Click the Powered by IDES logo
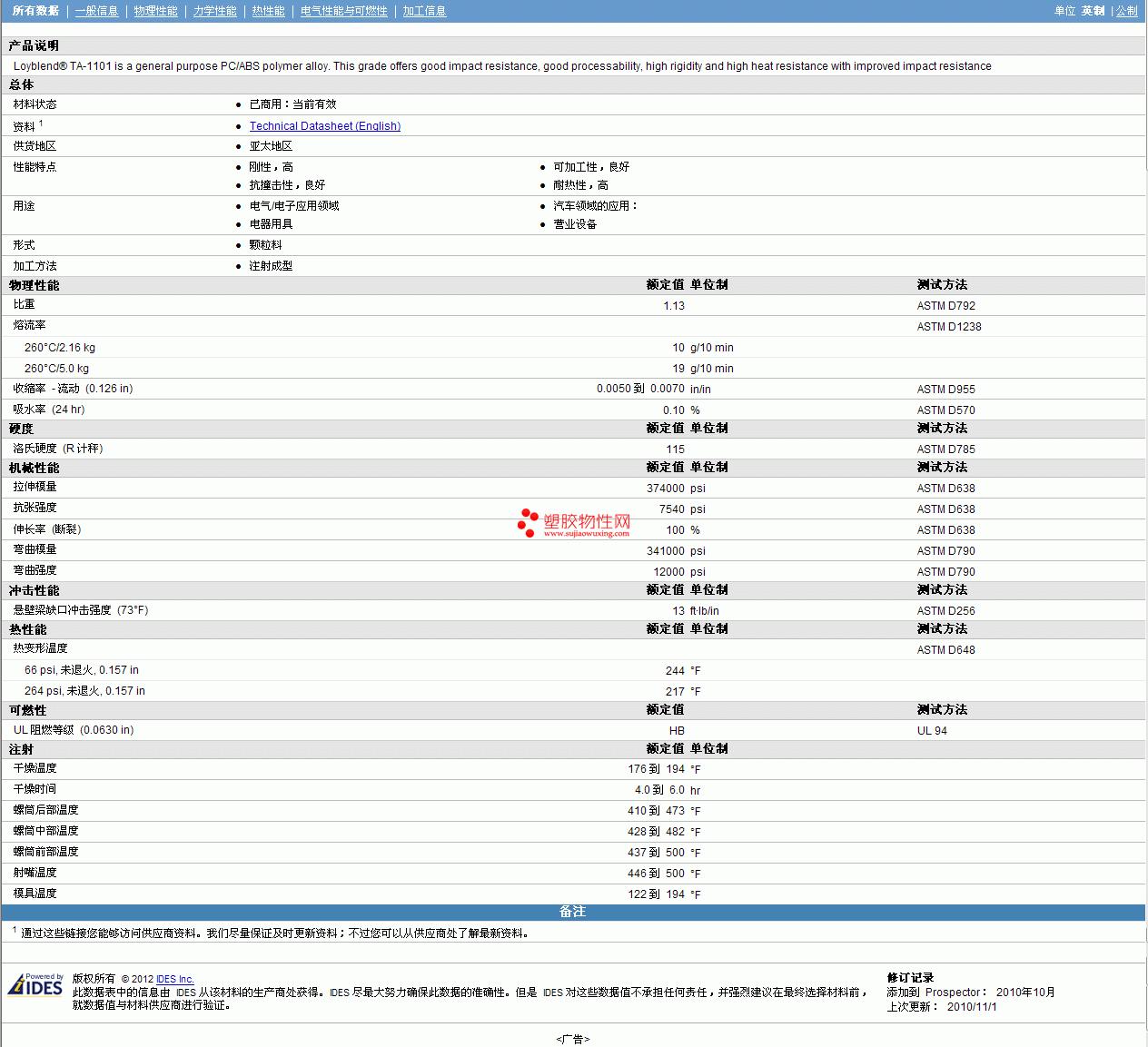The width and height of the screenshot is (1148, 1047). coord(35,985)
